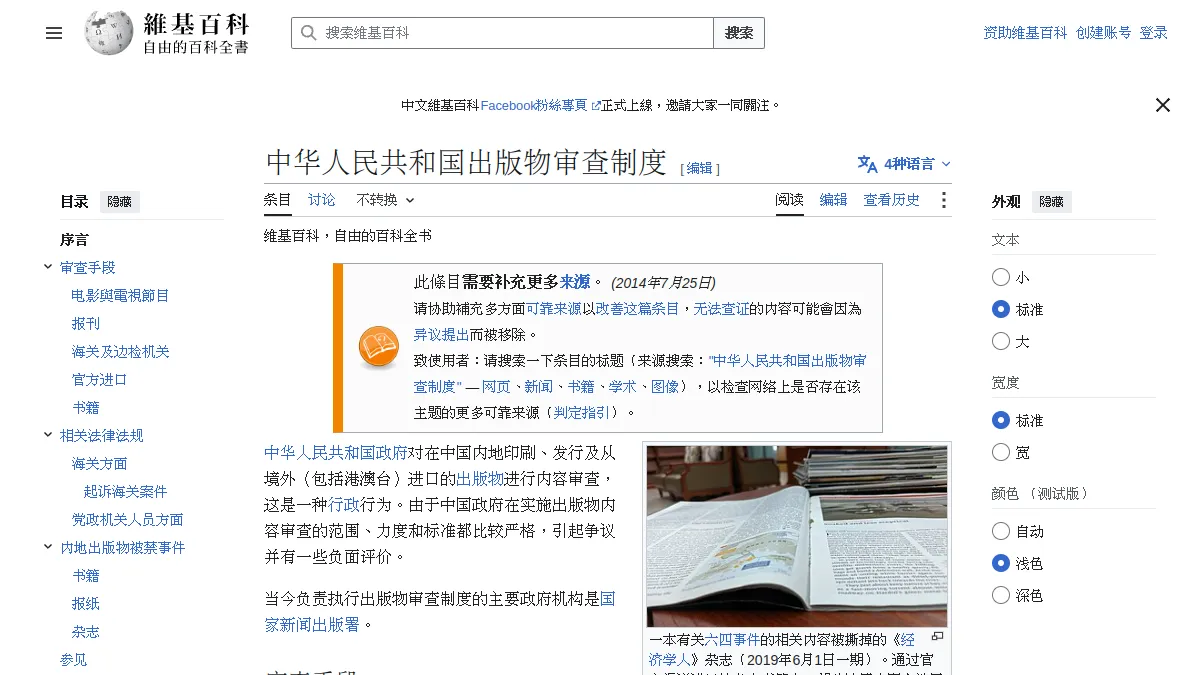Image resolution: width=1200 pixels, height=675 pixels.
Task: Go to 海关方面 in contents
Action: 99,463
